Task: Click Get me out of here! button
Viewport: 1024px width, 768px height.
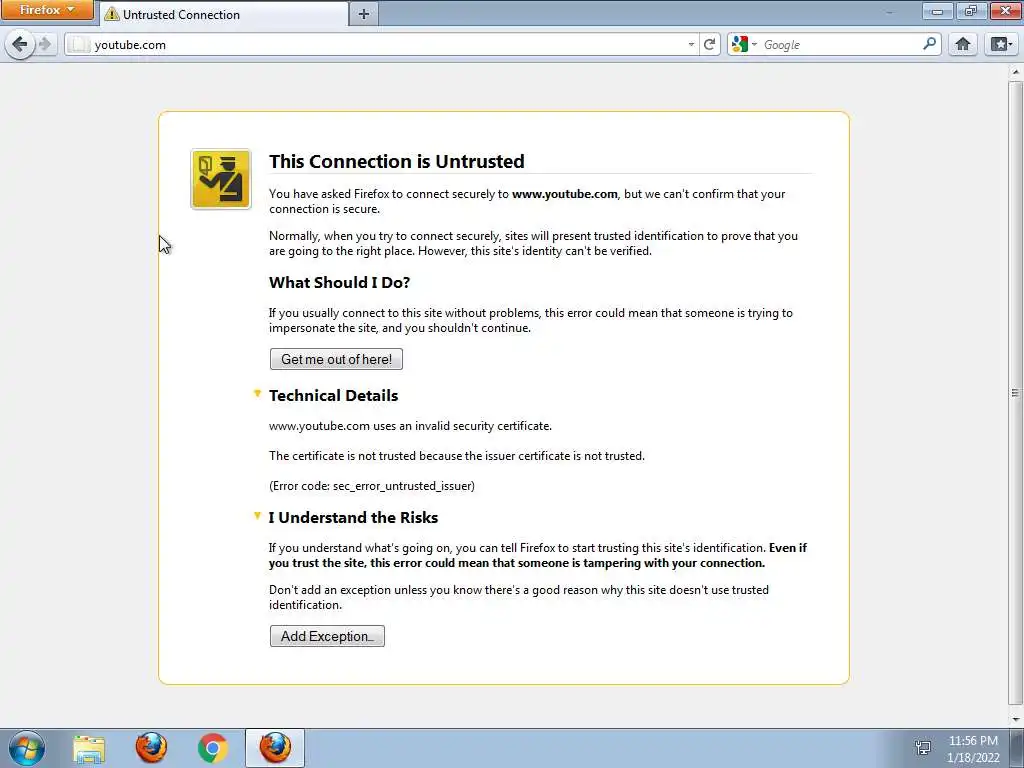Action: [336, 359]
